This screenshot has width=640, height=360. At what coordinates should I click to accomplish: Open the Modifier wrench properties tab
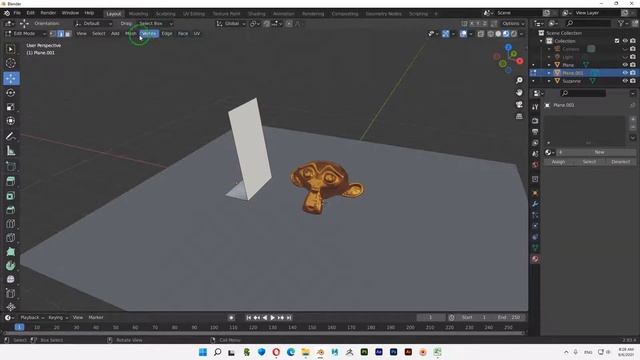tap(535, 204)
